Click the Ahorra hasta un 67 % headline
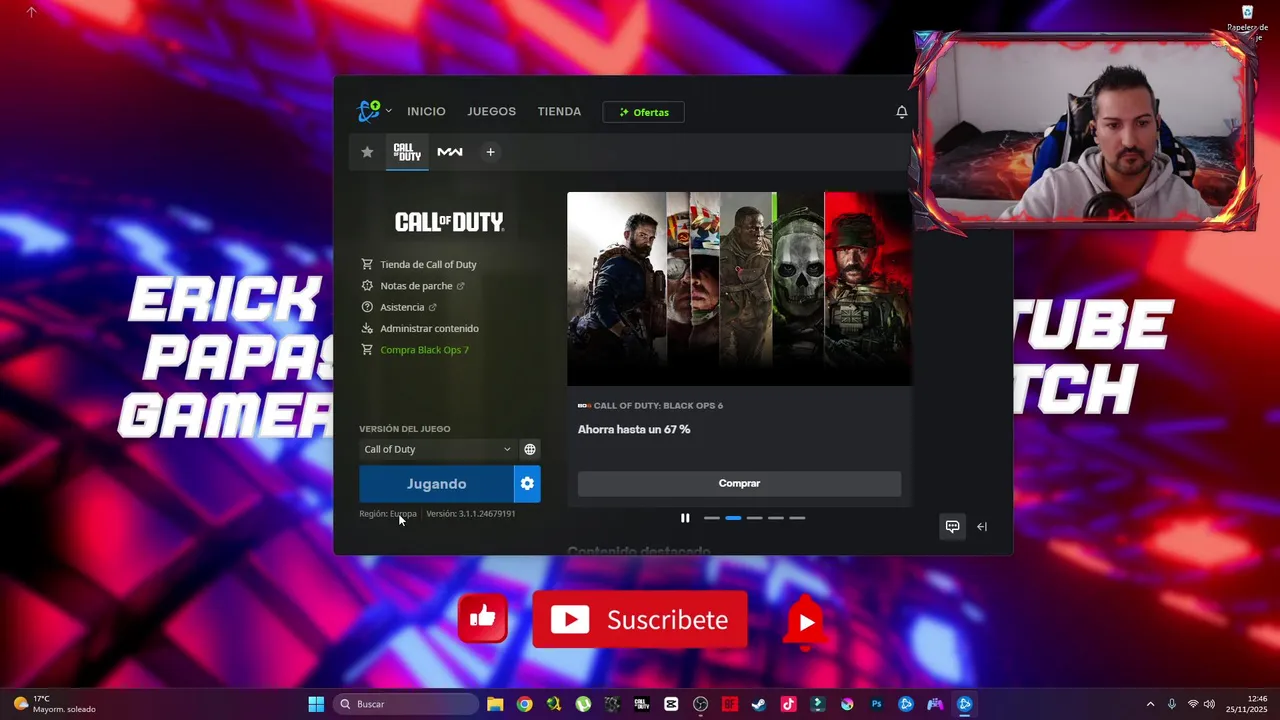The width and height of the screenshot is (1280, 720). coord(634,429)
